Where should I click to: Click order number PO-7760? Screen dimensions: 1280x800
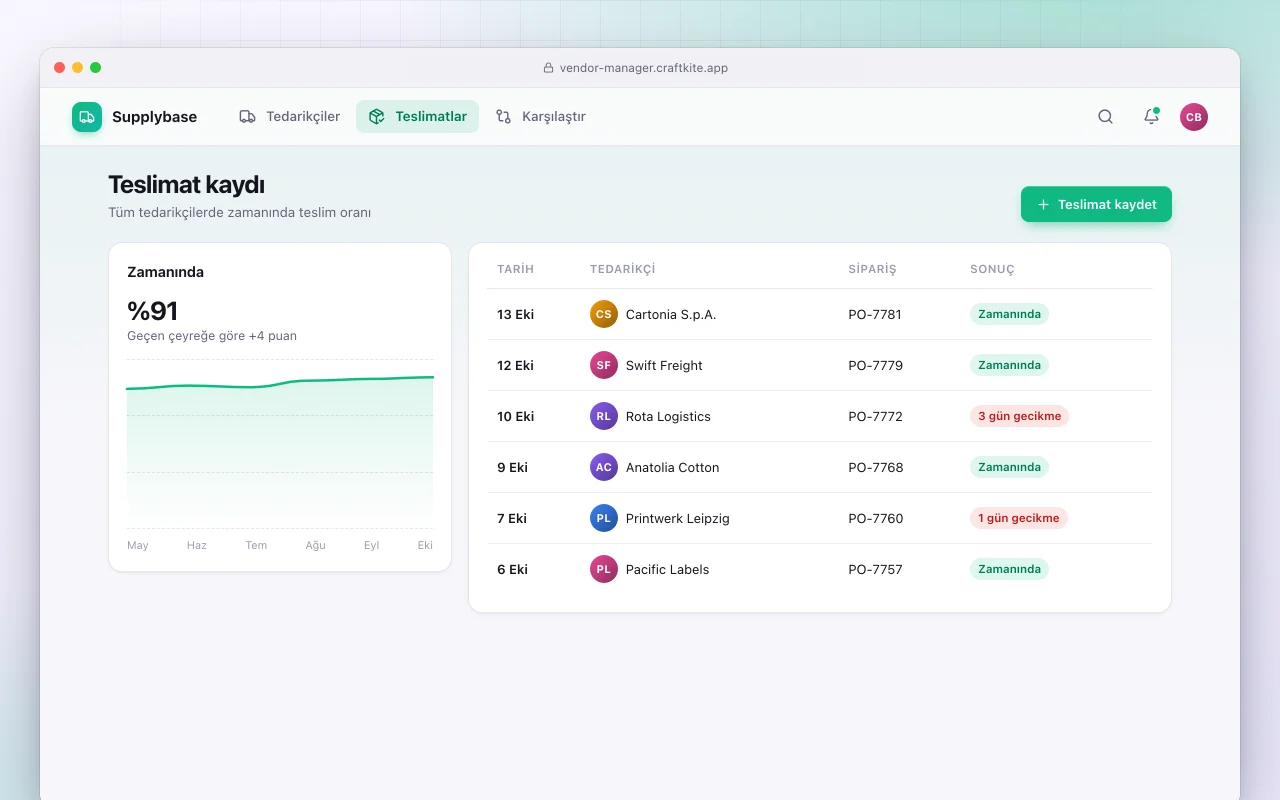point(875,518)
